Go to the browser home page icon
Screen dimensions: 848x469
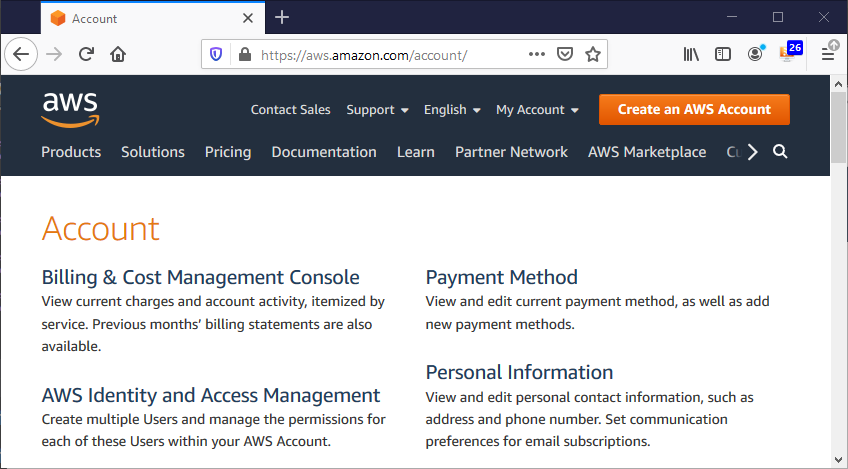pyautogui.click(x=118, y=55)
